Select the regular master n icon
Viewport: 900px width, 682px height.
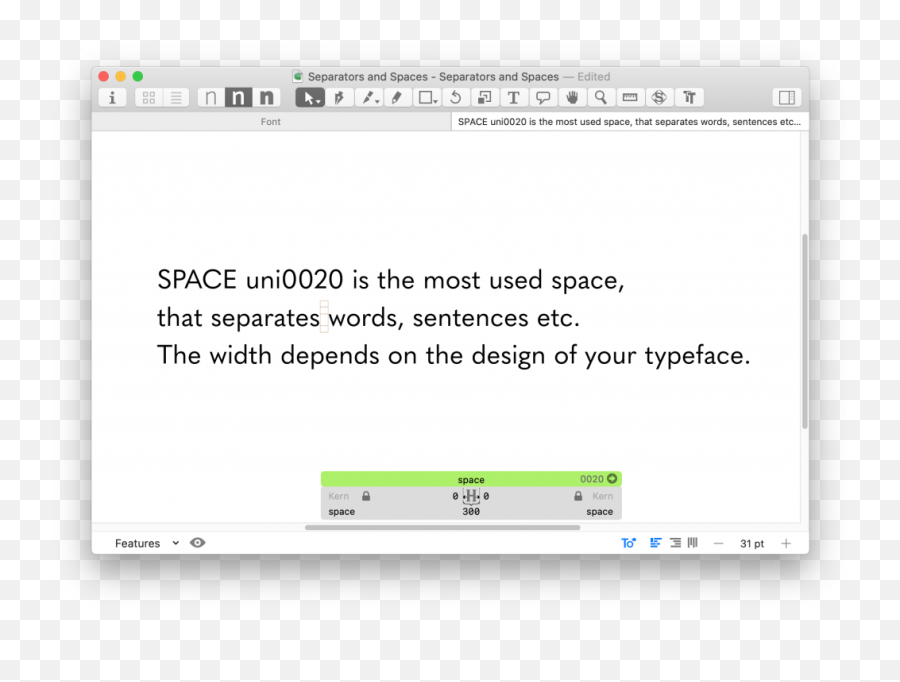point(238,98)
